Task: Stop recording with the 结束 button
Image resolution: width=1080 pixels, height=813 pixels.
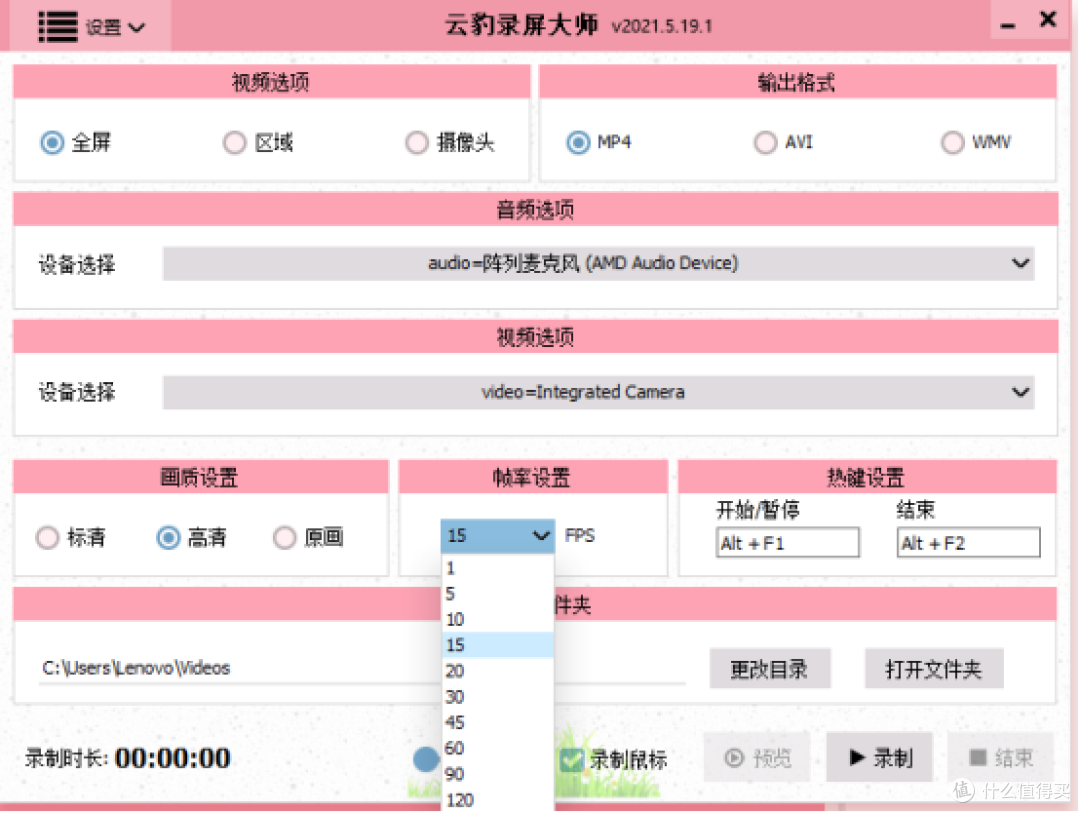Action: pos(1000,758)
